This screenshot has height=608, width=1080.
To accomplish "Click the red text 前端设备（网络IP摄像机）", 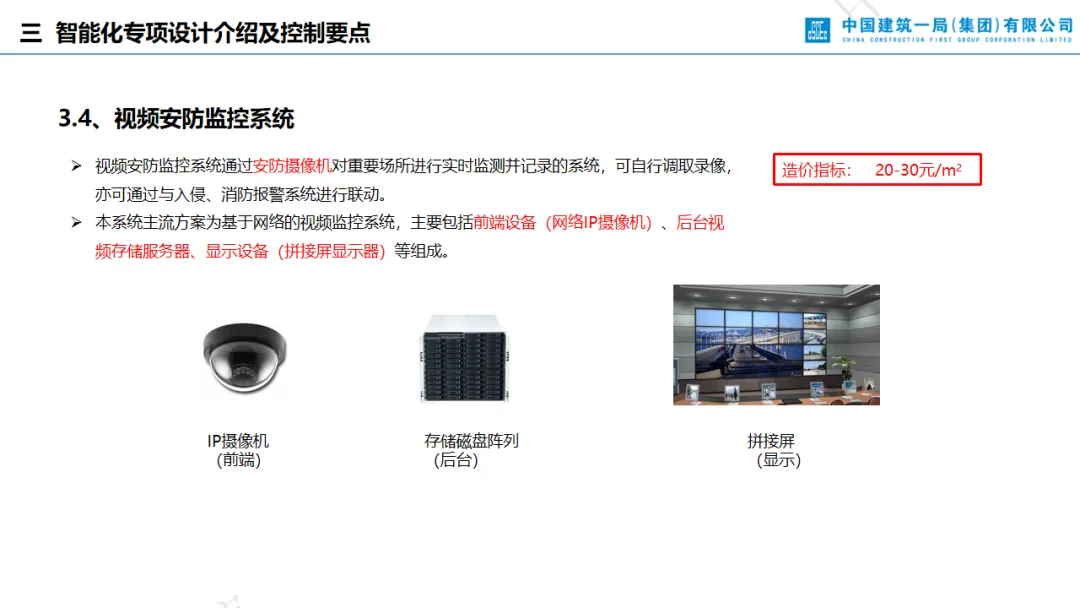I will pyautogui.click(x=563, y=222).
